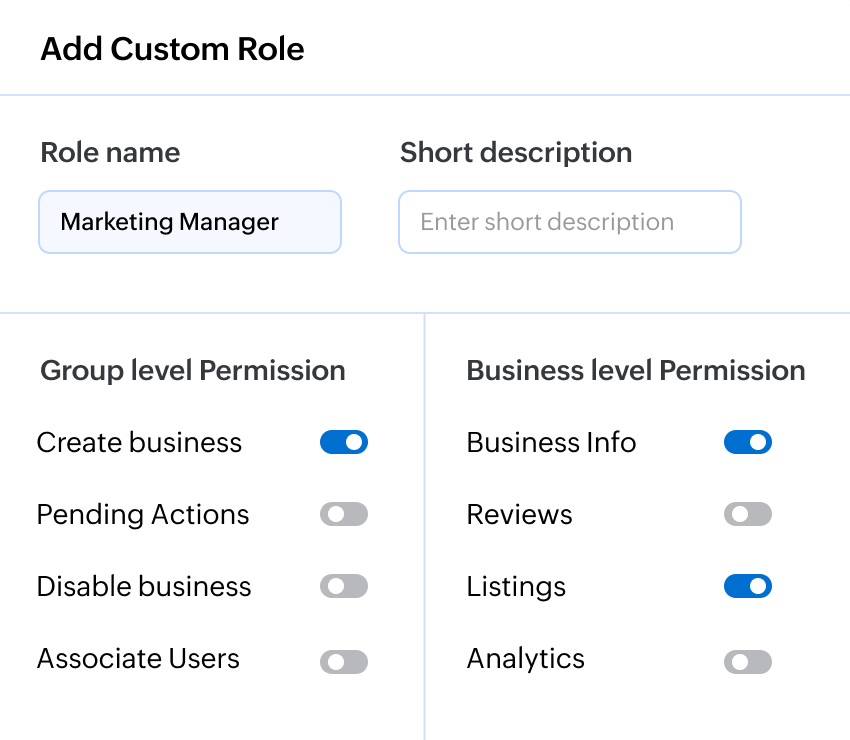The image size is (850, 740).
Task: Click the Pending Actions label text
Action: (143, 514)
